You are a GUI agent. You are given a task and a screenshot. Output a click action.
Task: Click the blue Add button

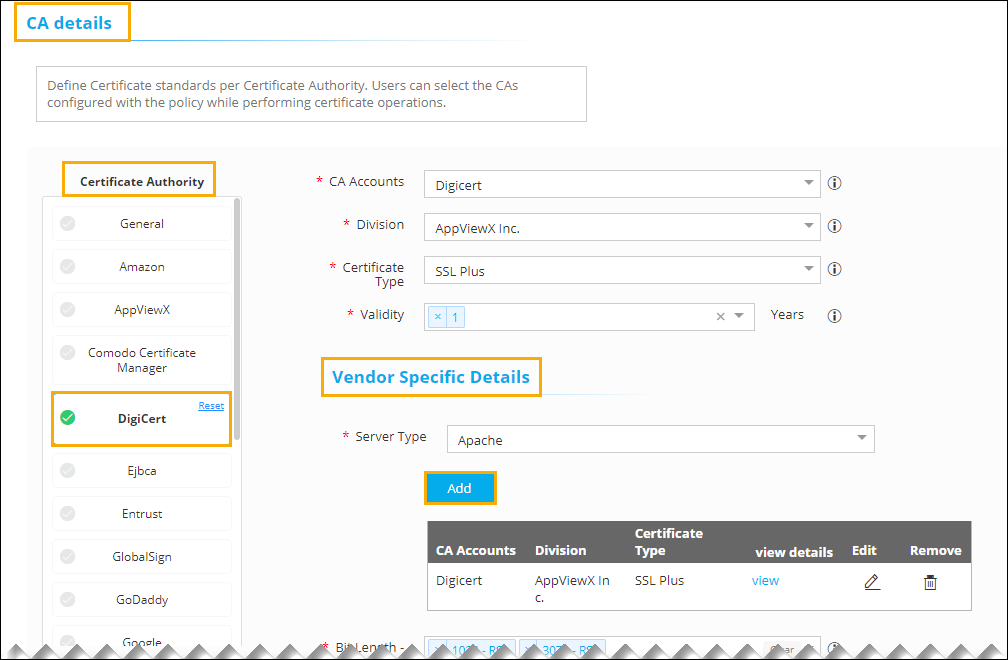click(x=460, y=488)
